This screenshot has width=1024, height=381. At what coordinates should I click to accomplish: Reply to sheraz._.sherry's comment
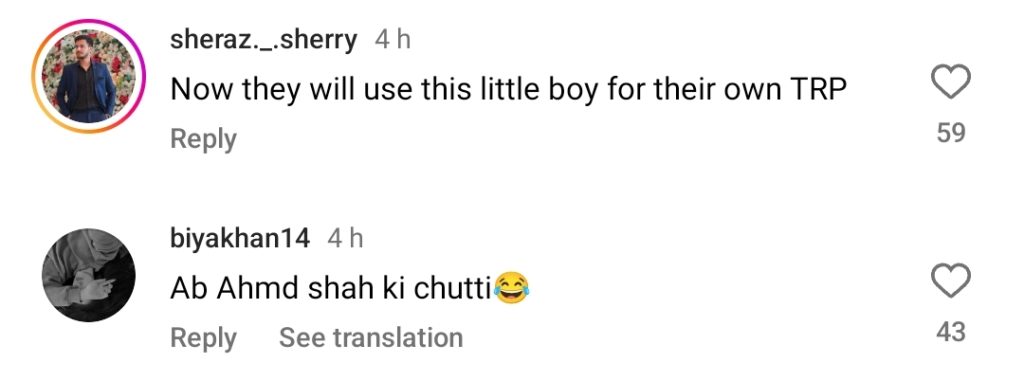coord(203,139)
